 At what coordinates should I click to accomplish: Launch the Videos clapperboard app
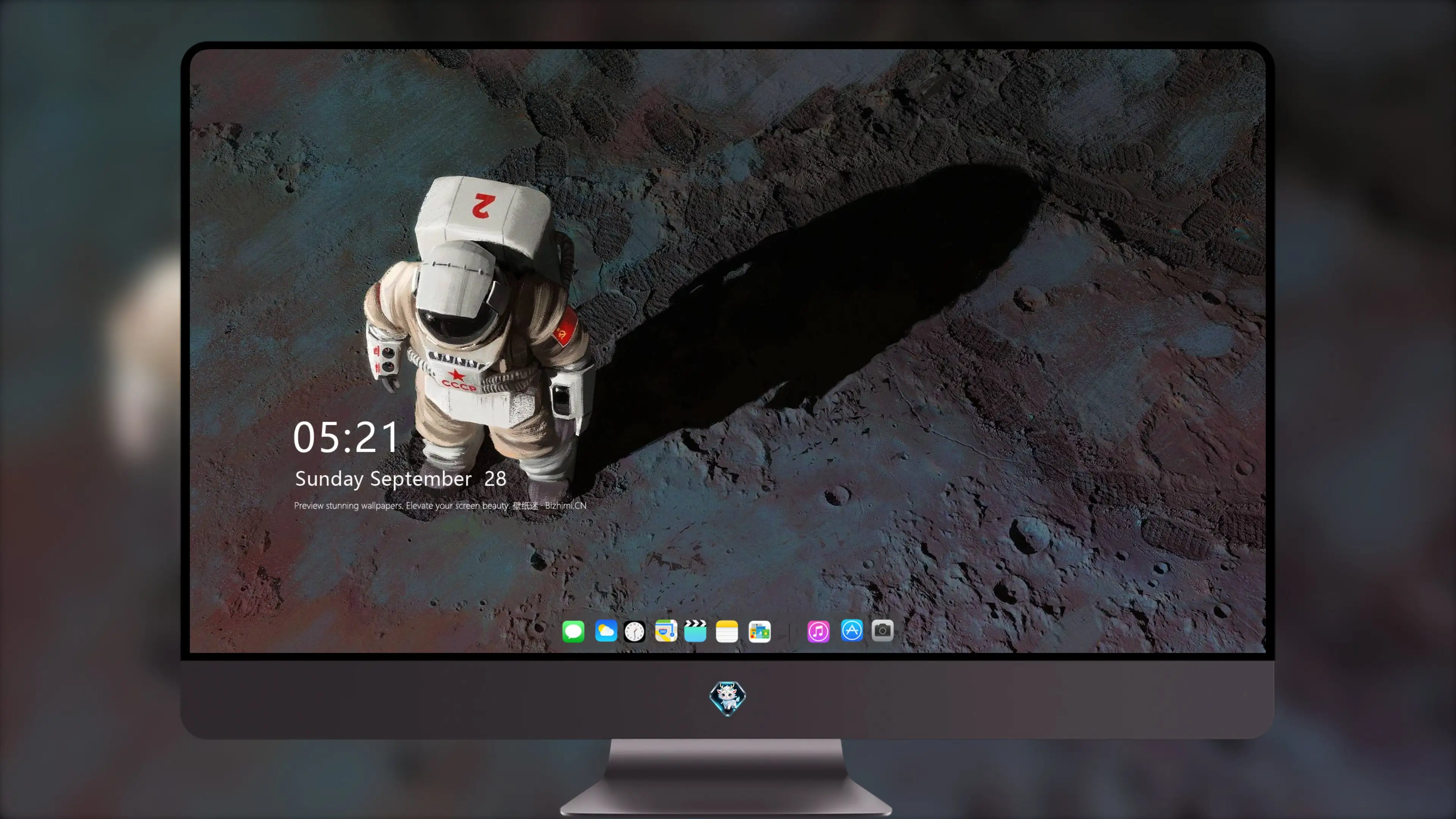(x=695, y=631)
